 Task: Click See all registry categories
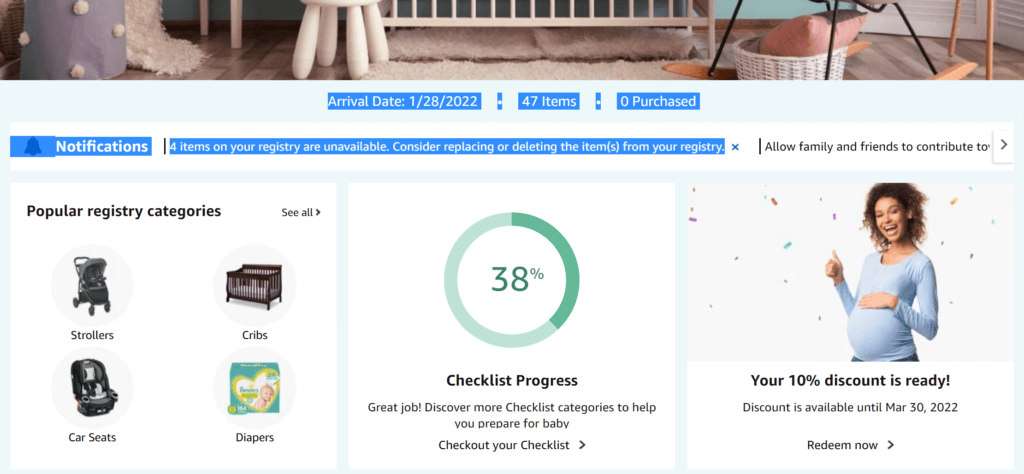pos(301,212)
